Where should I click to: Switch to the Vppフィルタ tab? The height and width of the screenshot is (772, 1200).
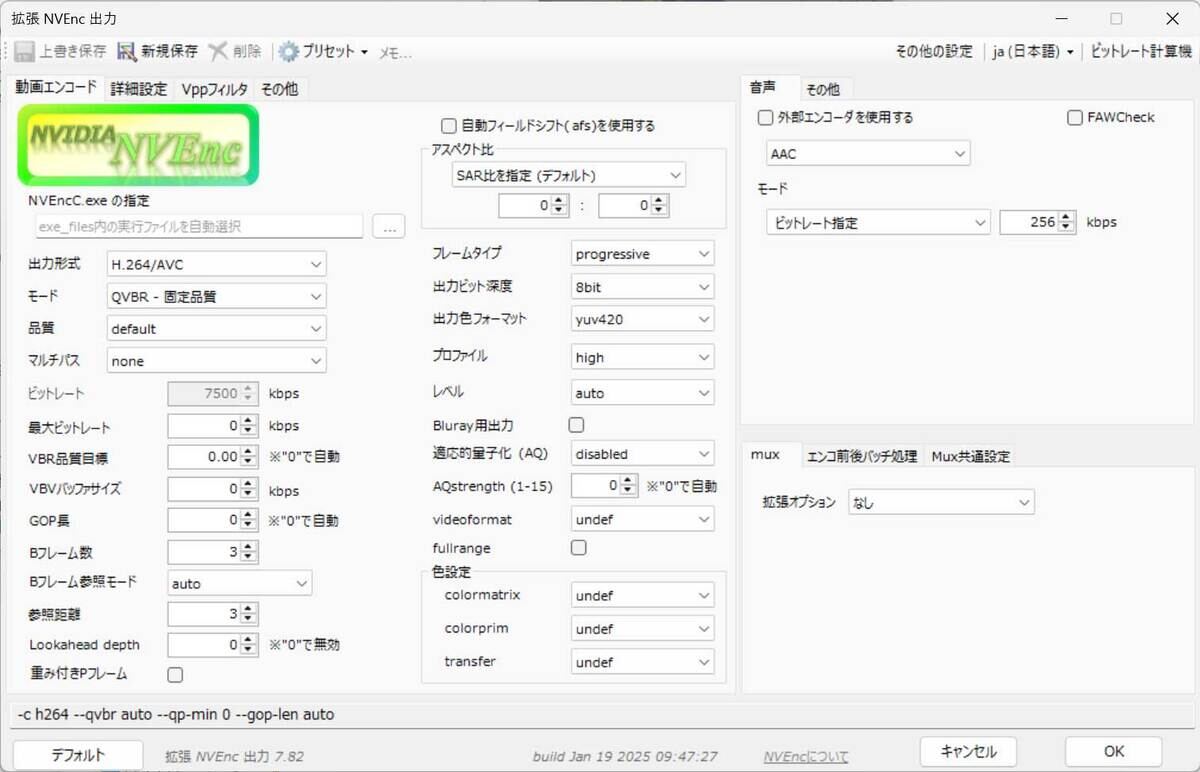coord(214,89)
